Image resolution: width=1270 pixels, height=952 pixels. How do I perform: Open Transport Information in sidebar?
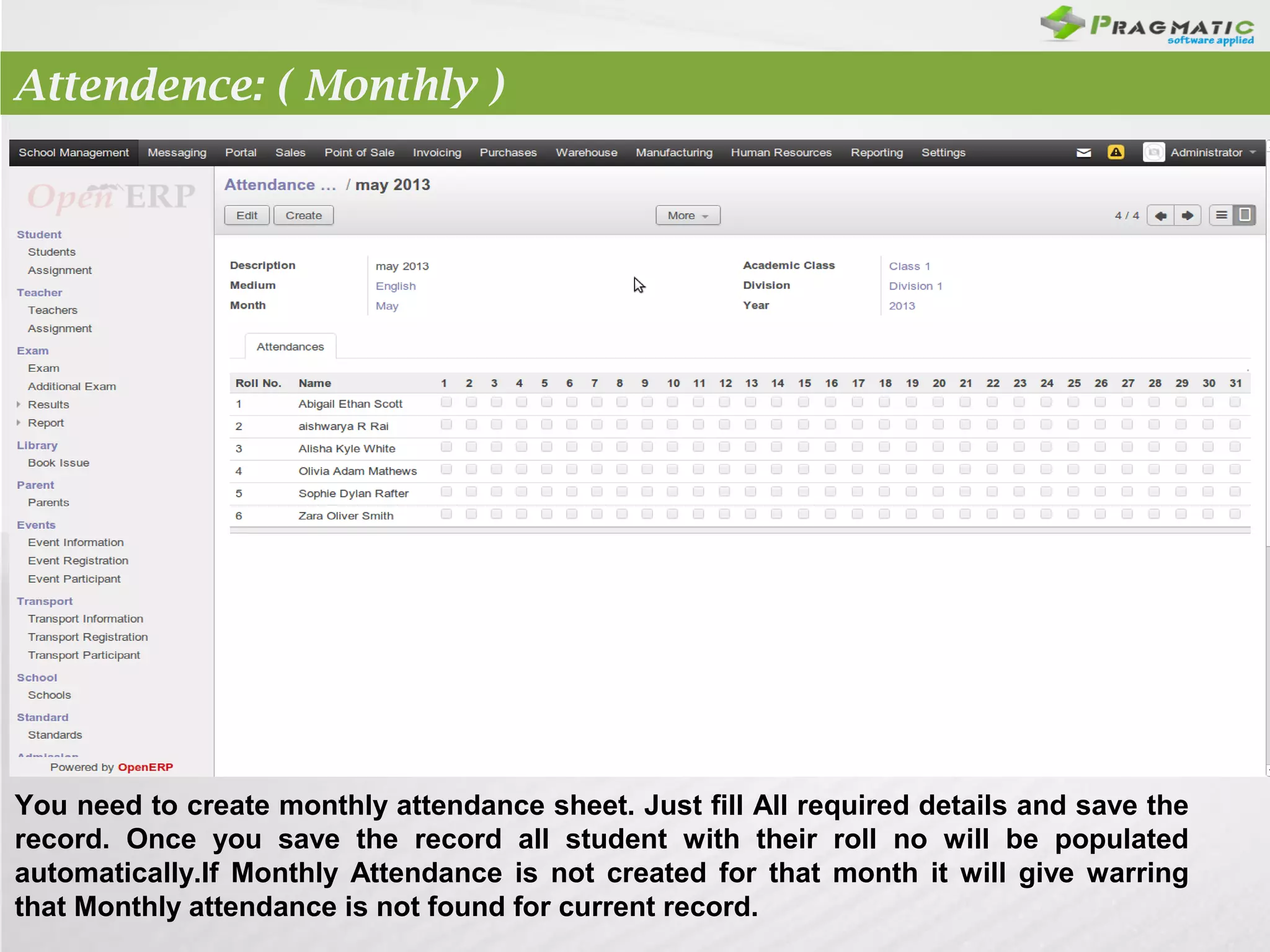click(x=86, y=619)
